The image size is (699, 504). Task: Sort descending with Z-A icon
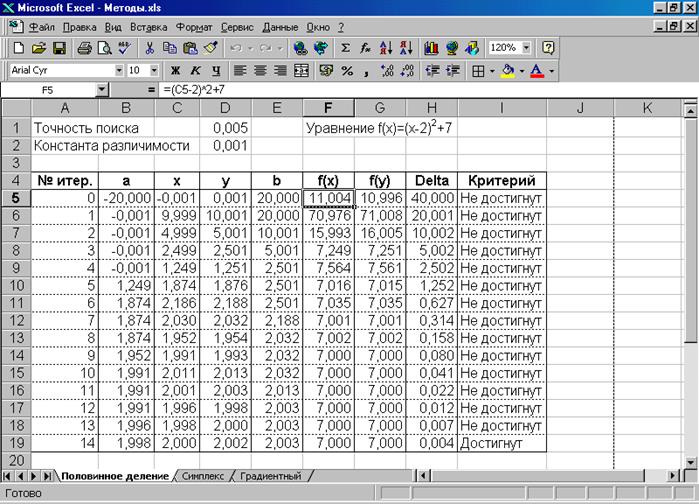406,48
